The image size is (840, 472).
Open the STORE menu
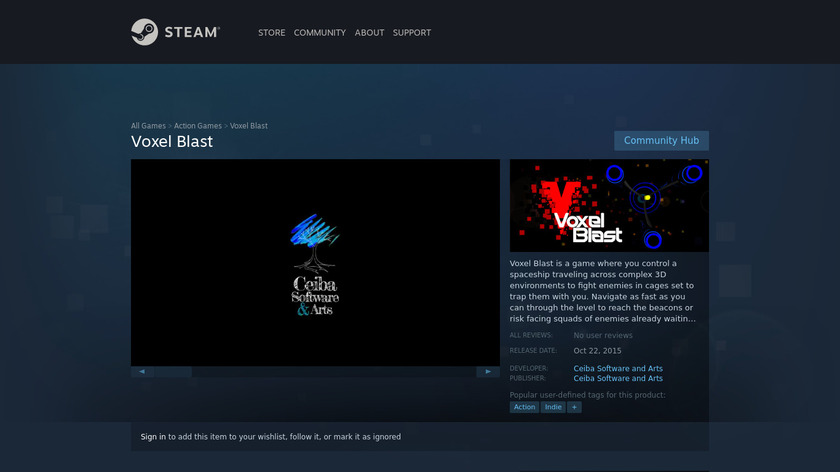272,33
